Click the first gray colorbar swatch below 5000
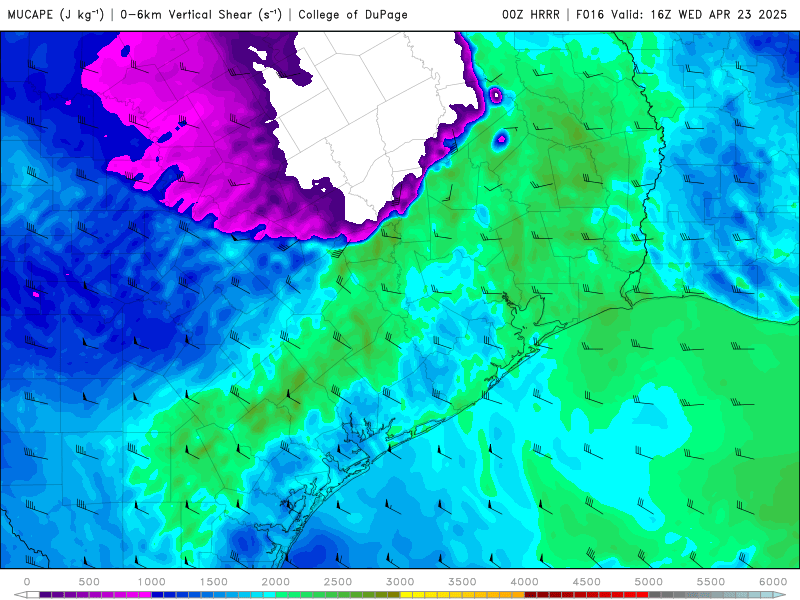Viewport: 800px width, 600px height. 655,594
